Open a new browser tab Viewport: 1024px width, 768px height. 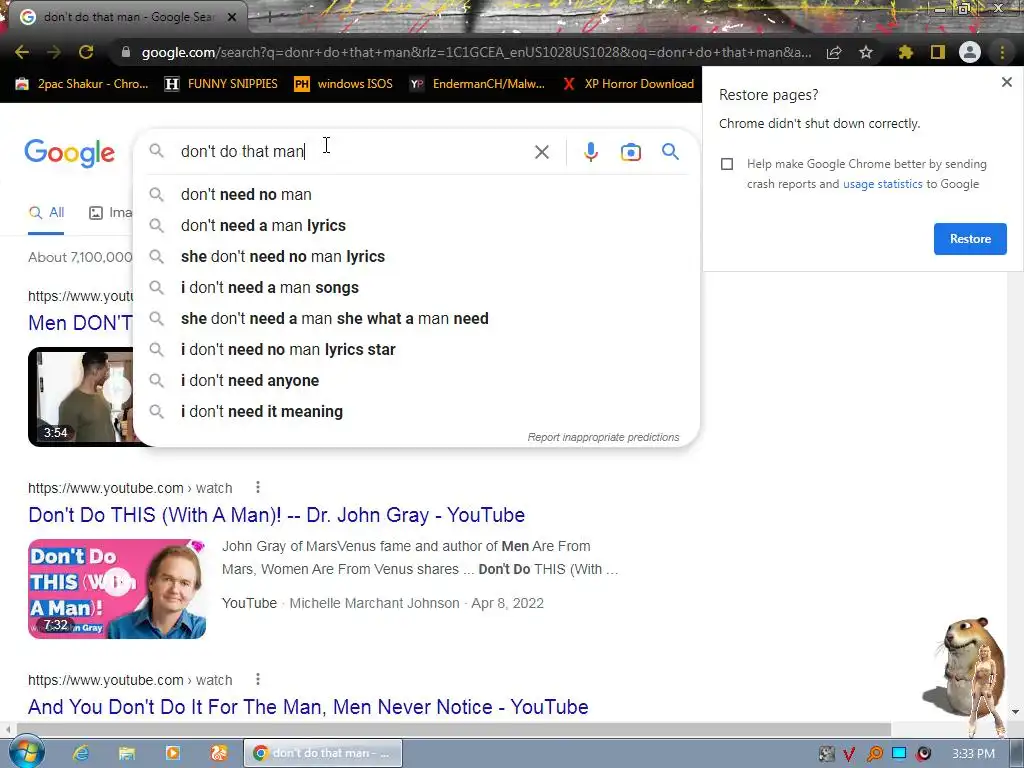[269, 18]
